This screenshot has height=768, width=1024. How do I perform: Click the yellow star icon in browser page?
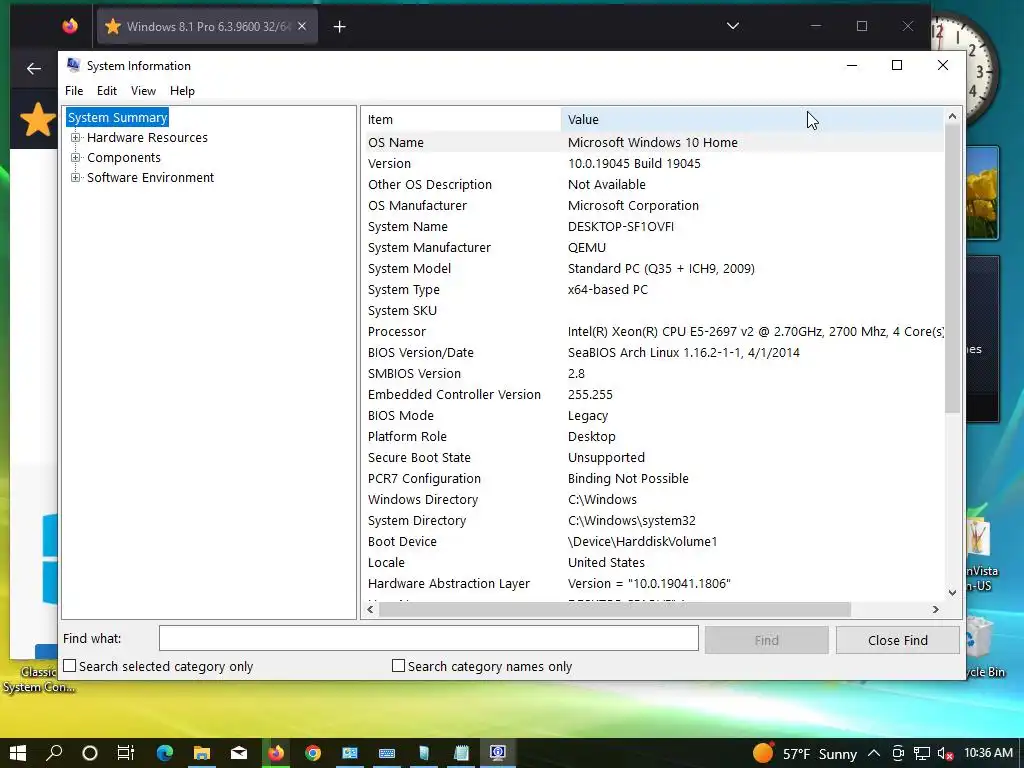[37, 120]
